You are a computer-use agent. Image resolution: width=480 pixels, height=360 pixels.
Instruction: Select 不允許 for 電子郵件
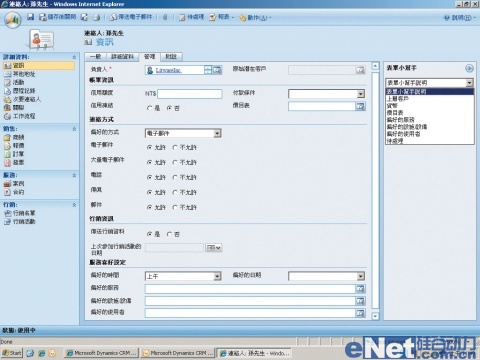coord(184,147)
